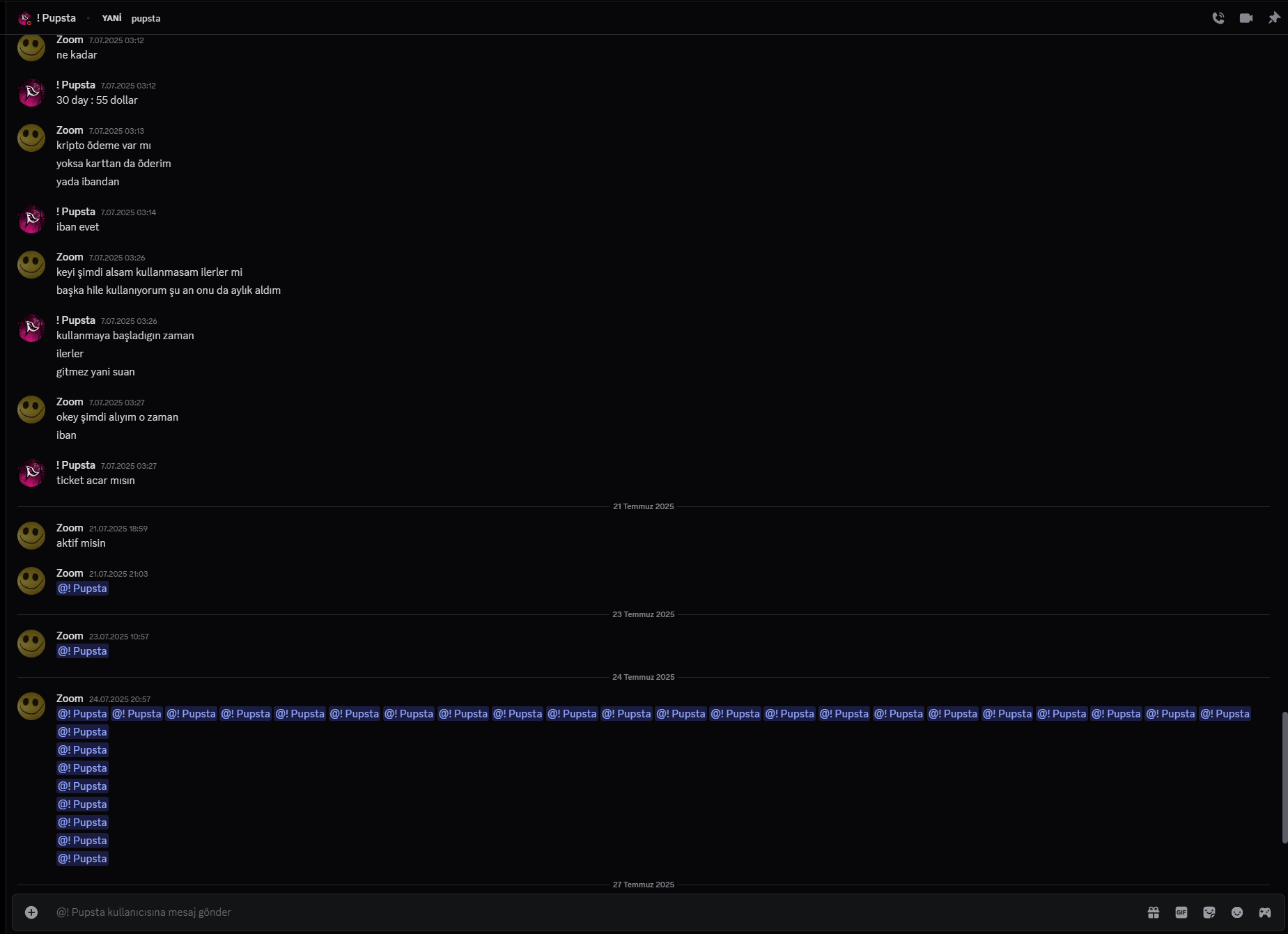Viewport: 1288px width, 934px height.
Task: Open Zoom's avatar on 'ne kadar' message
Action: (31, 47)
